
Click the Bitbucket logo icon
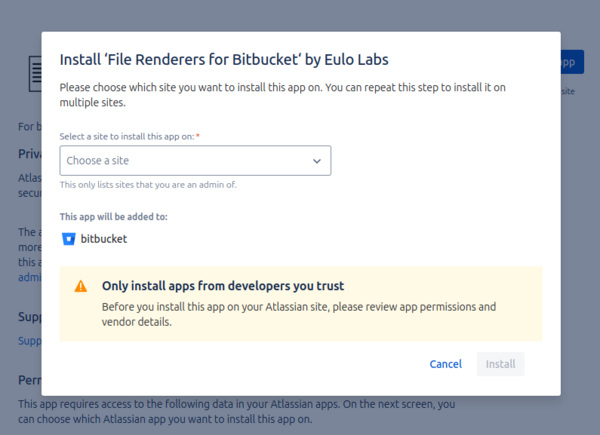click(68, 239)
